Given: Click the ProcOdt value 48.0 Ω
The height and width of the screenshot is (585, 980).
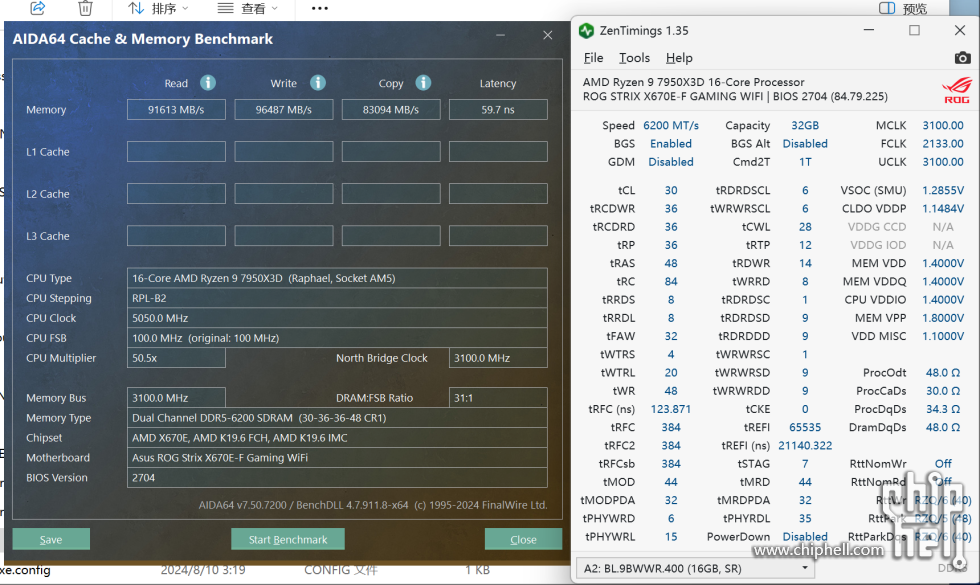Looking at the screenshot, I should coord(943,373).
